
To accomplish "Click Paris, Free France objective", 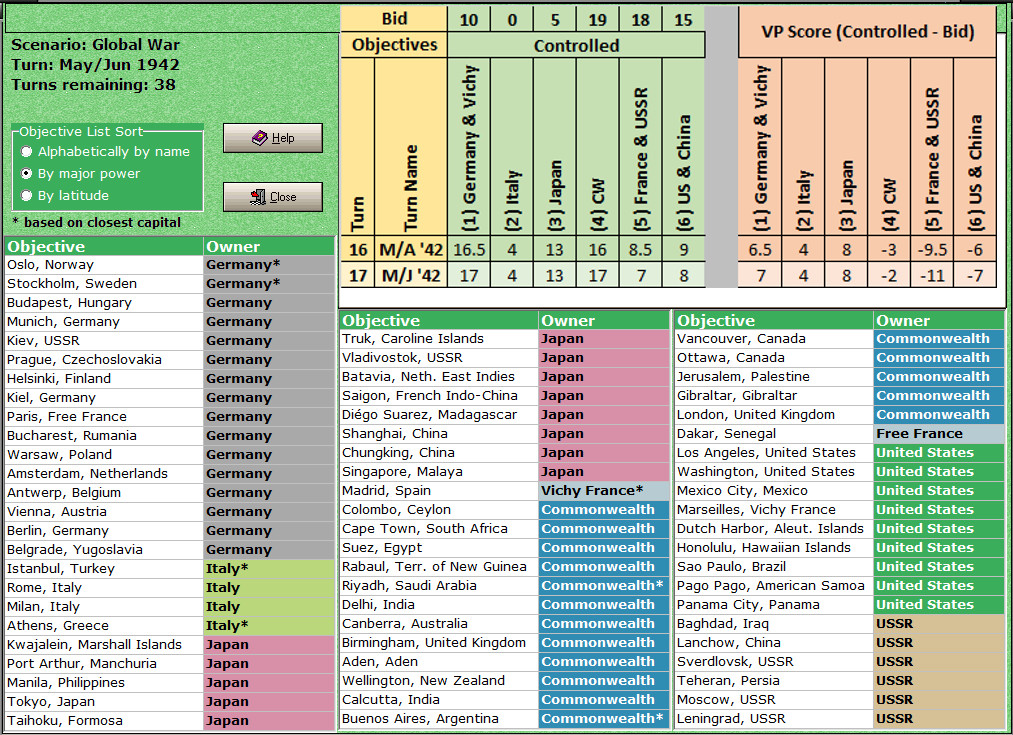I will click(169, 417).
